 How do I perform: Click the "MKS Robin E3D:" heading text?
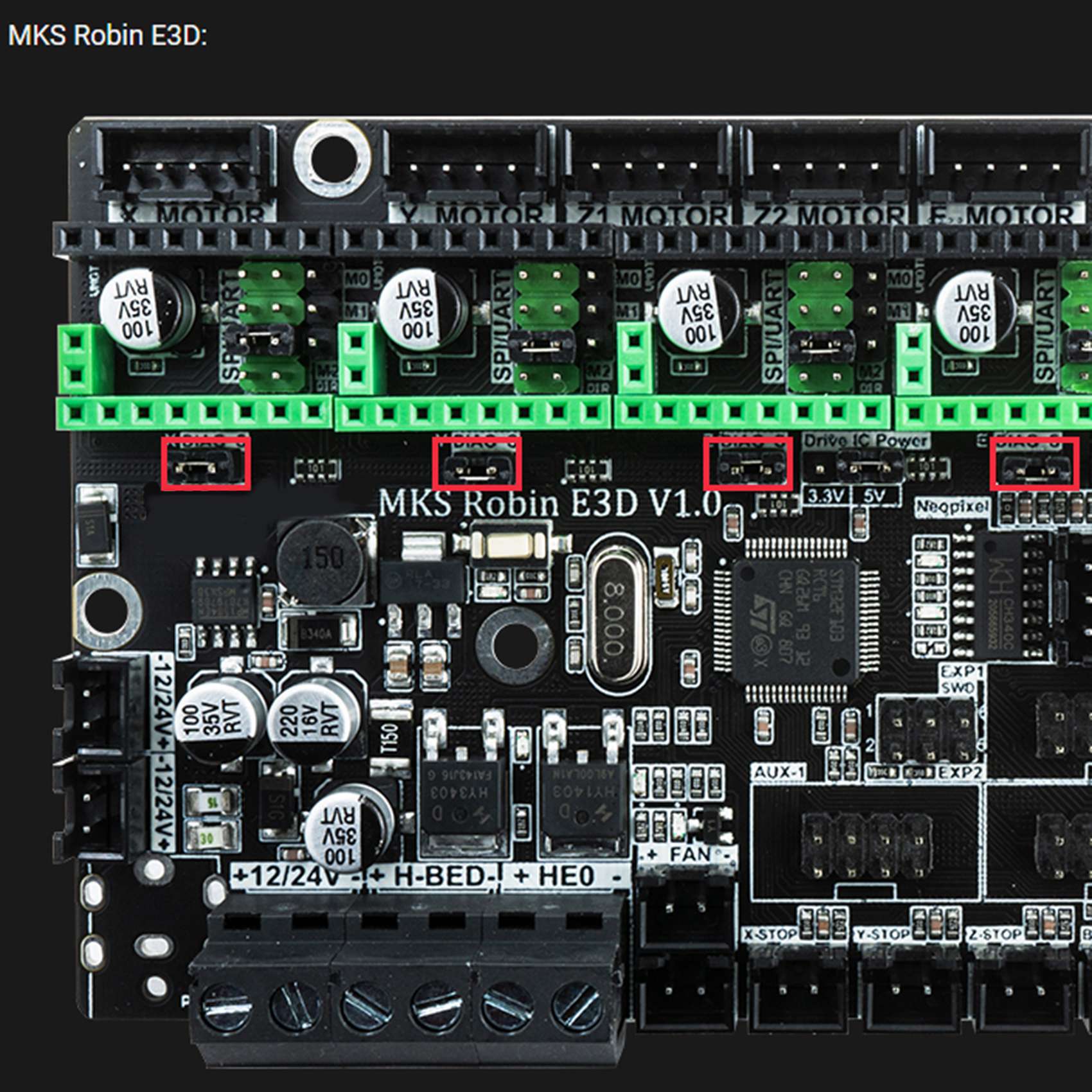(107, 35)
